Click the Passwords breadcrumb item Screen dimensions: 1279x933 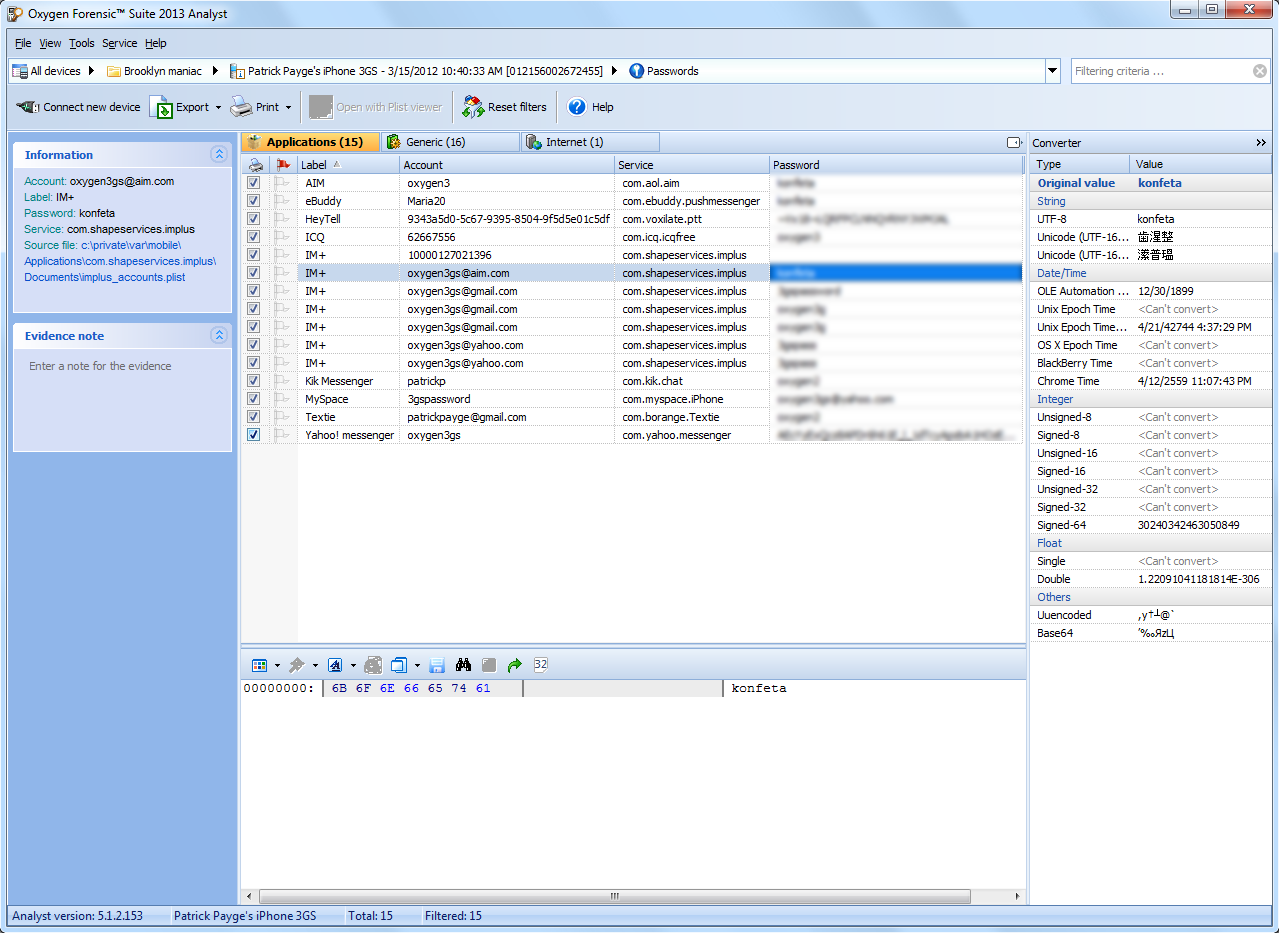coord(664,71)
